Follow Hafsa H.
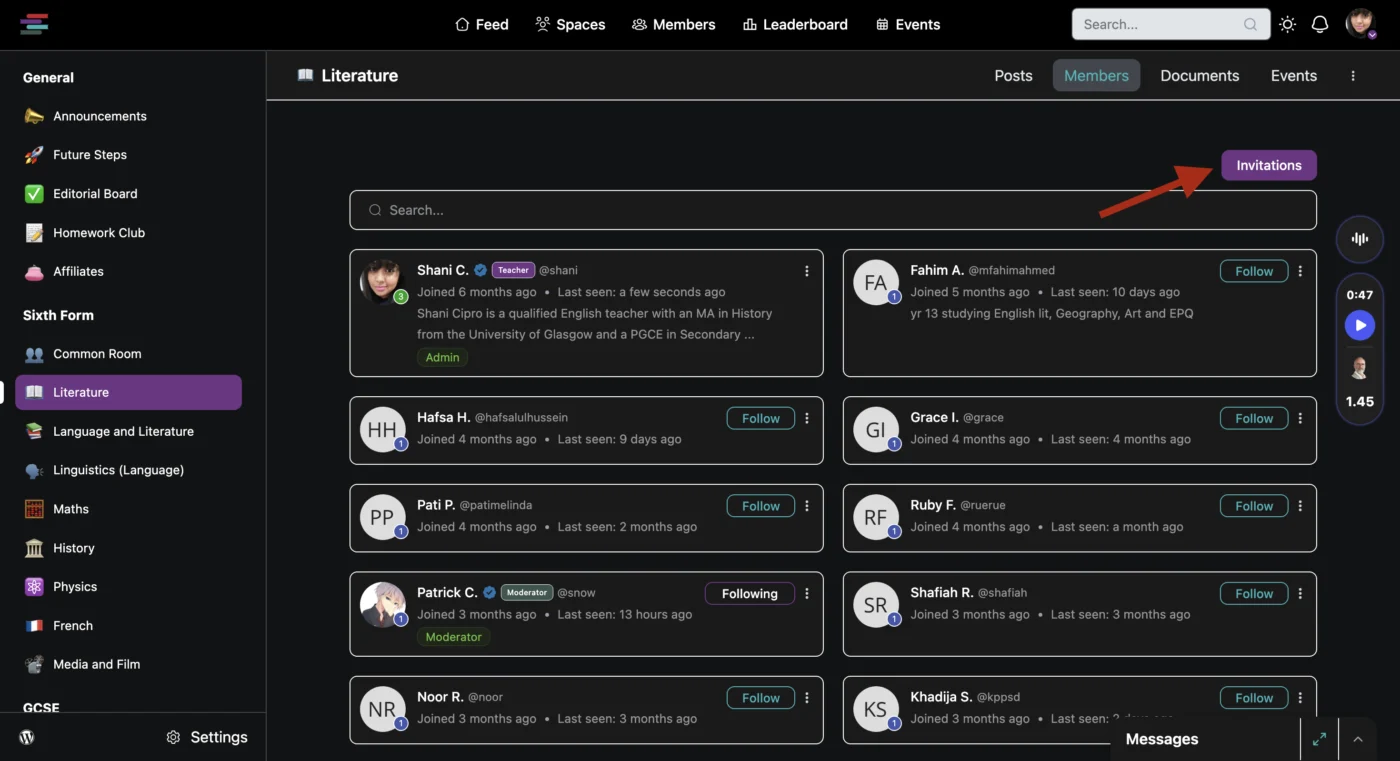This screenshot has height=761, width=1400. (x=761, y=418)
